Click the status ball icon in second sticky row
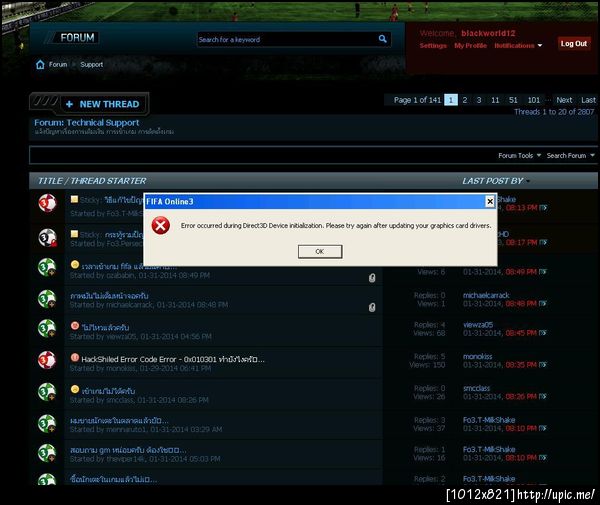Viewport: 600px width, 505px height. pyautogui.click(x=47, y=238)
